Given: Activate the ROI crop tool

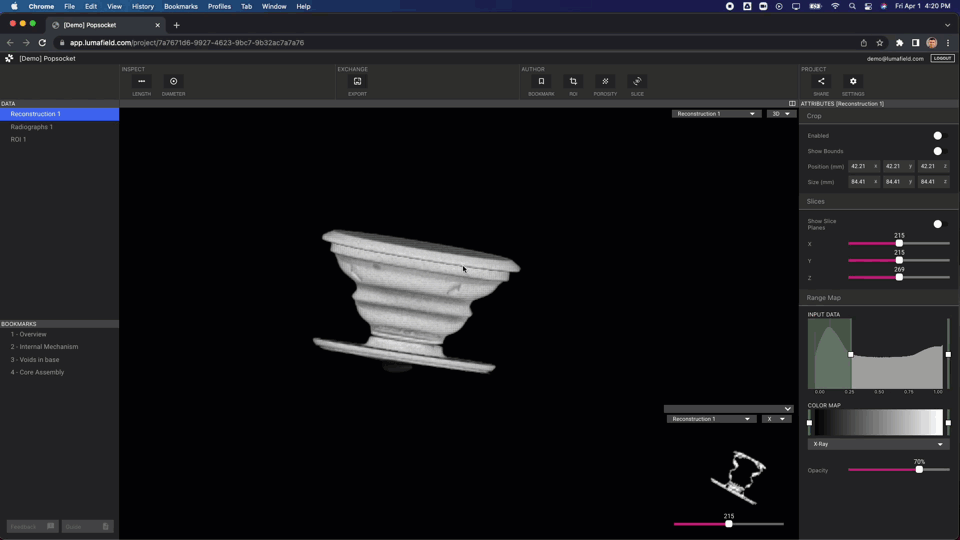Looking at the screenshot, I should point(573,82).
